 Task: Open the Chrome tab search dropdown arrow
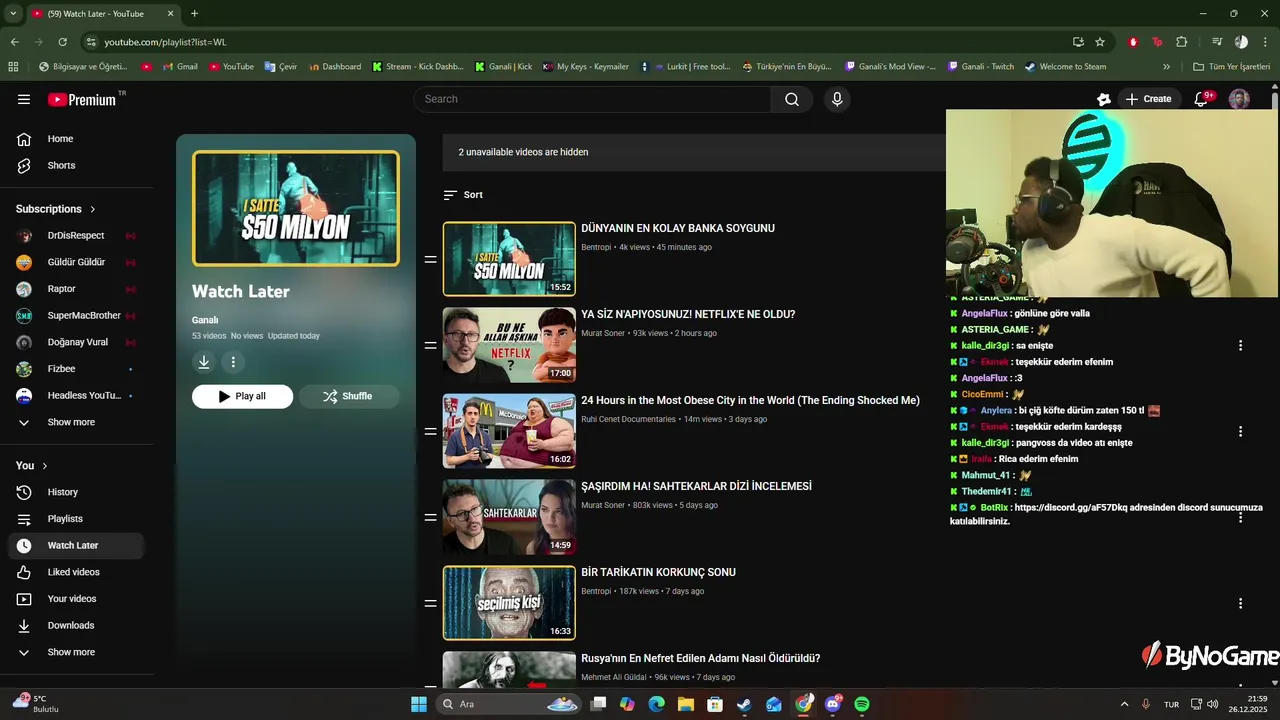[x=13, y=14]
